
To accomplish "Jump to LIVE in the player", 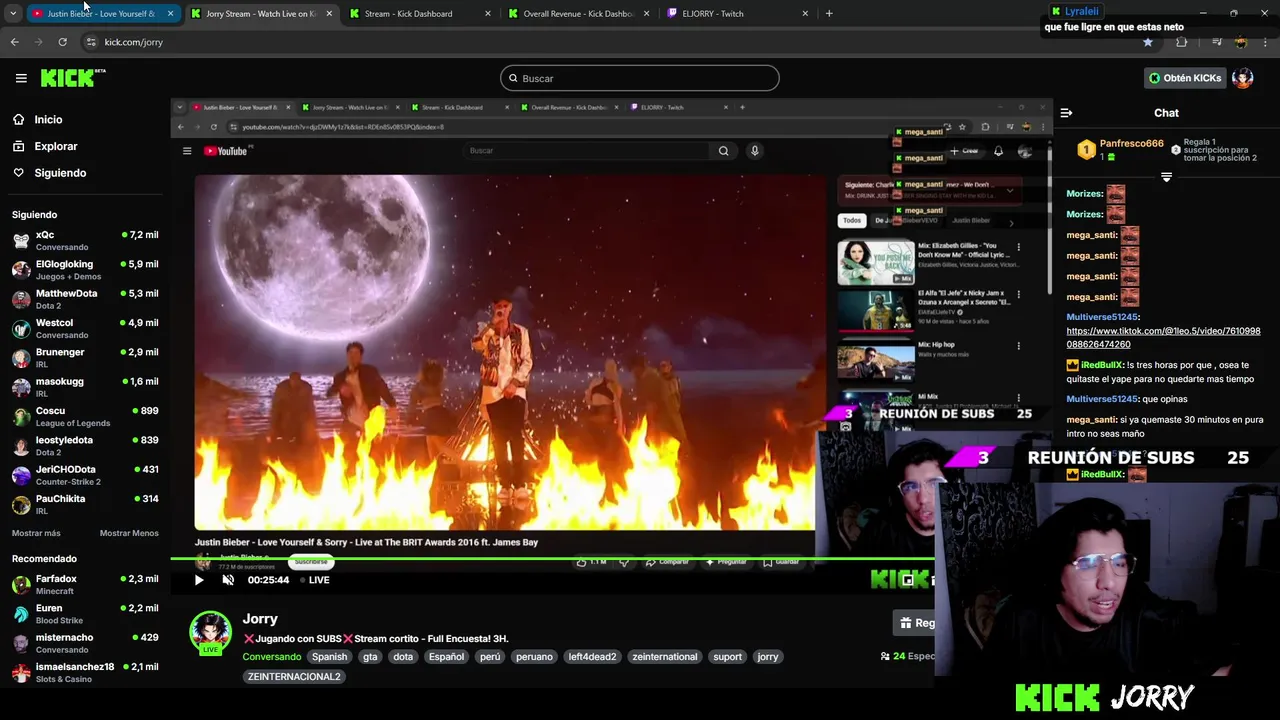I will (315, 580).
